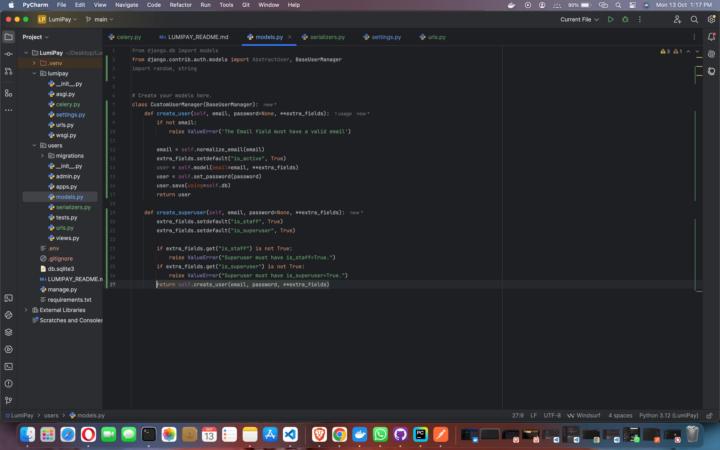Open IDE settings gear
The width and height of the screenshot is (720, 450).
coord(711,19)
